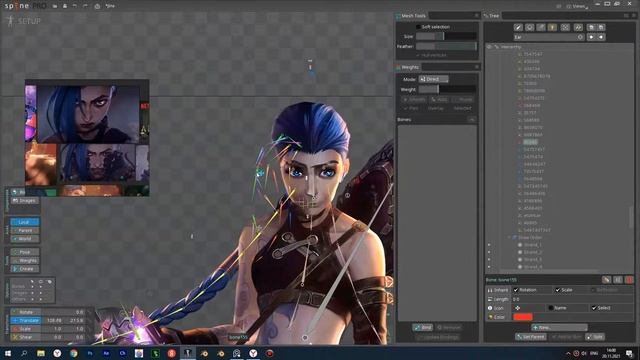Adjust the Feather slider
This screenshot has height=360, width=640.
pos(446,47)
